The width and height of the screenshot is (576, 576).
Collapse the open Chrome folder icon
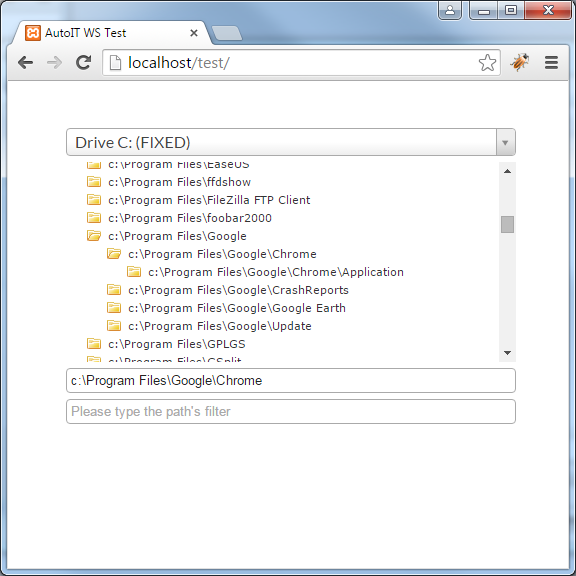click(114, 253)
